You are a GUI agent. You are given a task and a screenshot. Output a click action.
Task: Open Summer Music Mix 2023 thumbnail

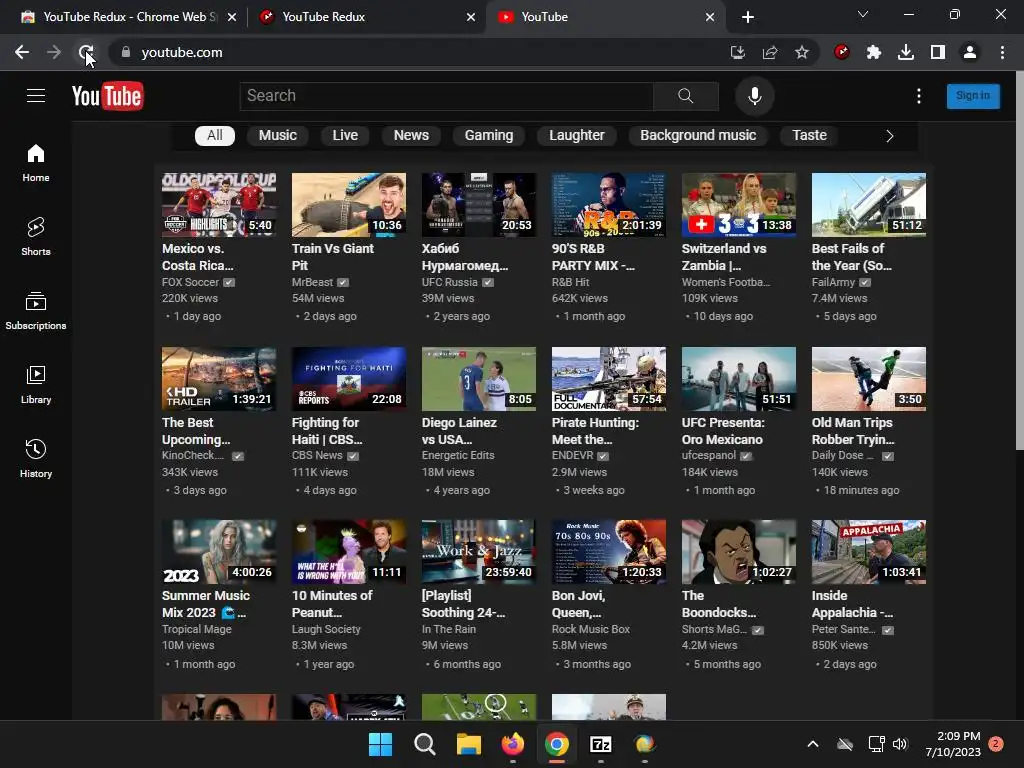(x=219, y=552)
